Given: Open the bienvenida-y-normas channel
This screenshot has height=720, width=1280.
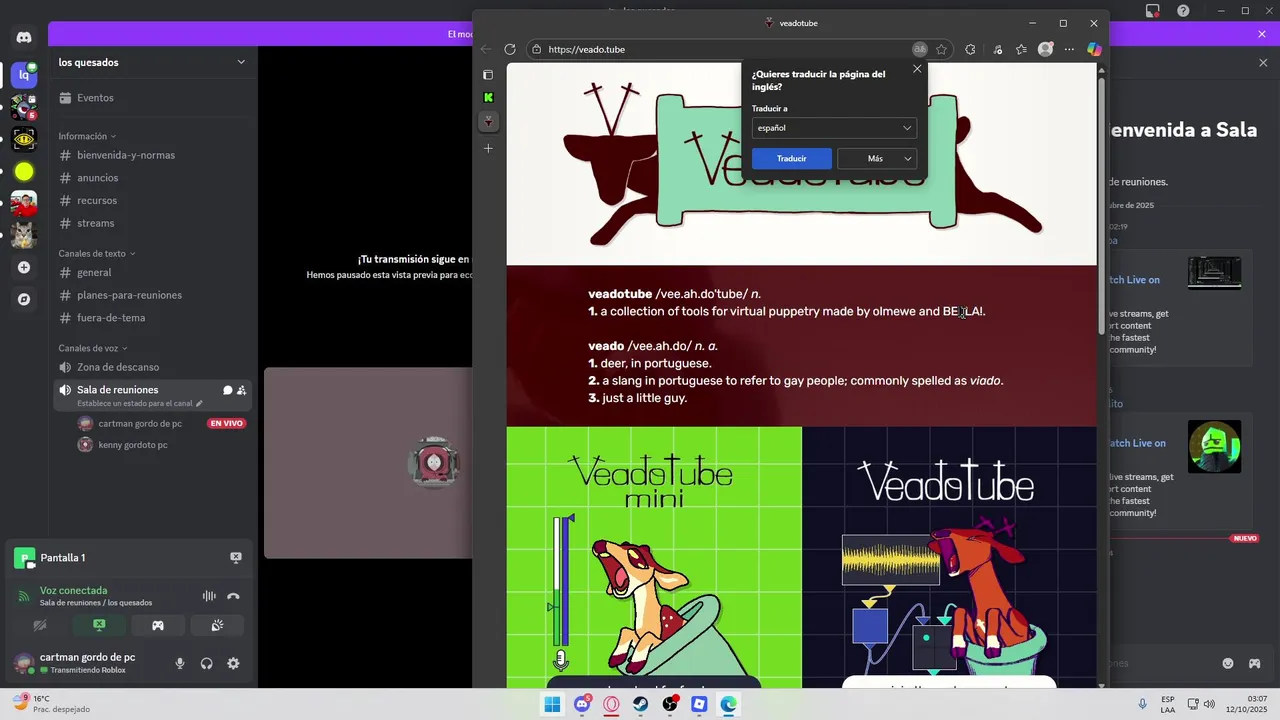Looking at the screenshot, I should pyautogui.click(x=152, y=155).
